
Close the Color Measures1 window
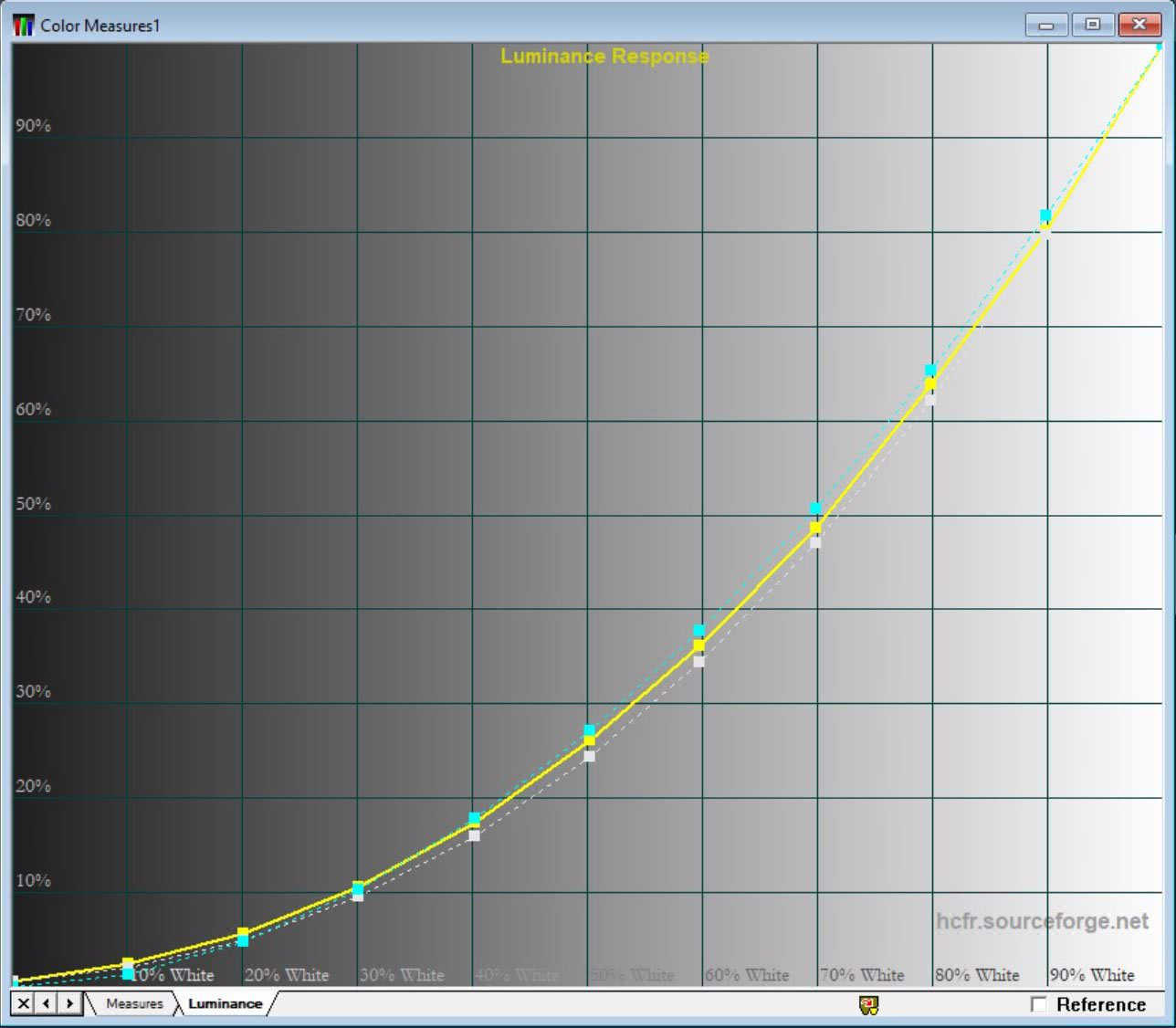[x=1139, y=25]
